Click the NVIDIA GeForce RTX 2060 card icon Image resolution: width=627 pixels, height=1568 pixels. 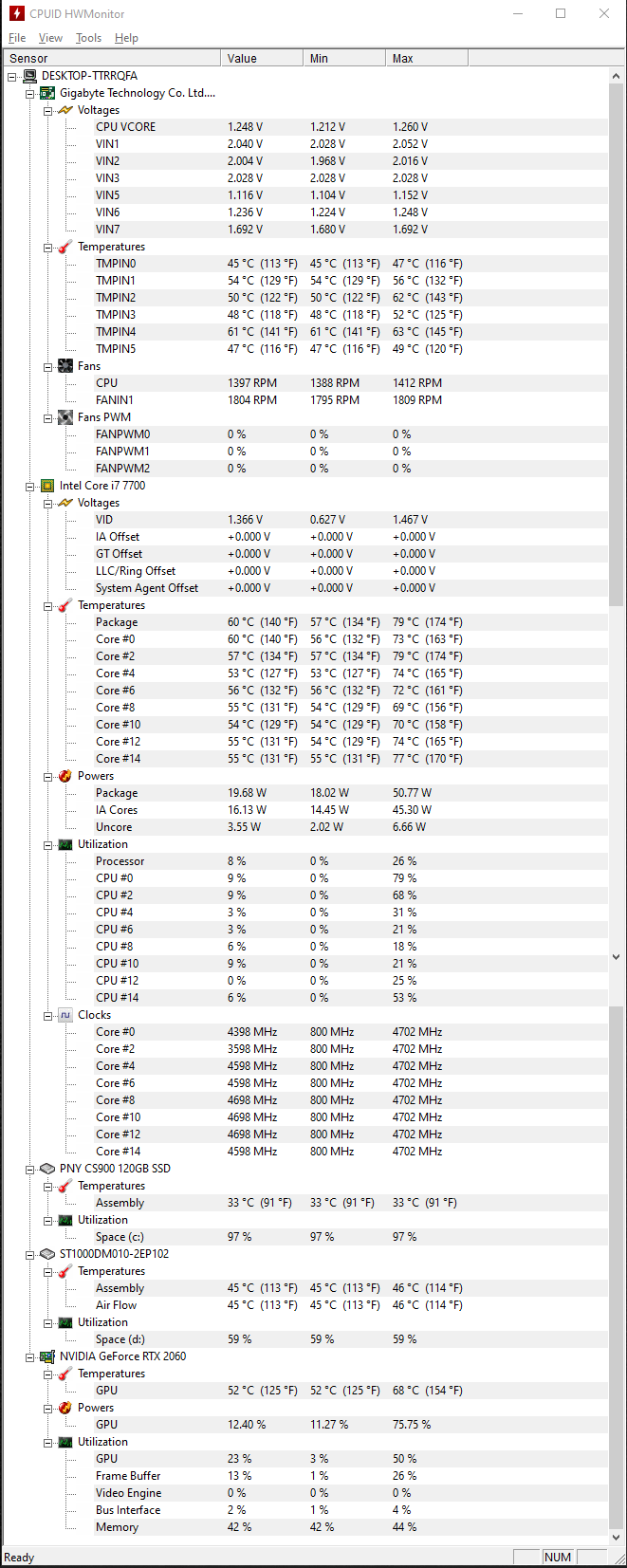(47, 1356)
